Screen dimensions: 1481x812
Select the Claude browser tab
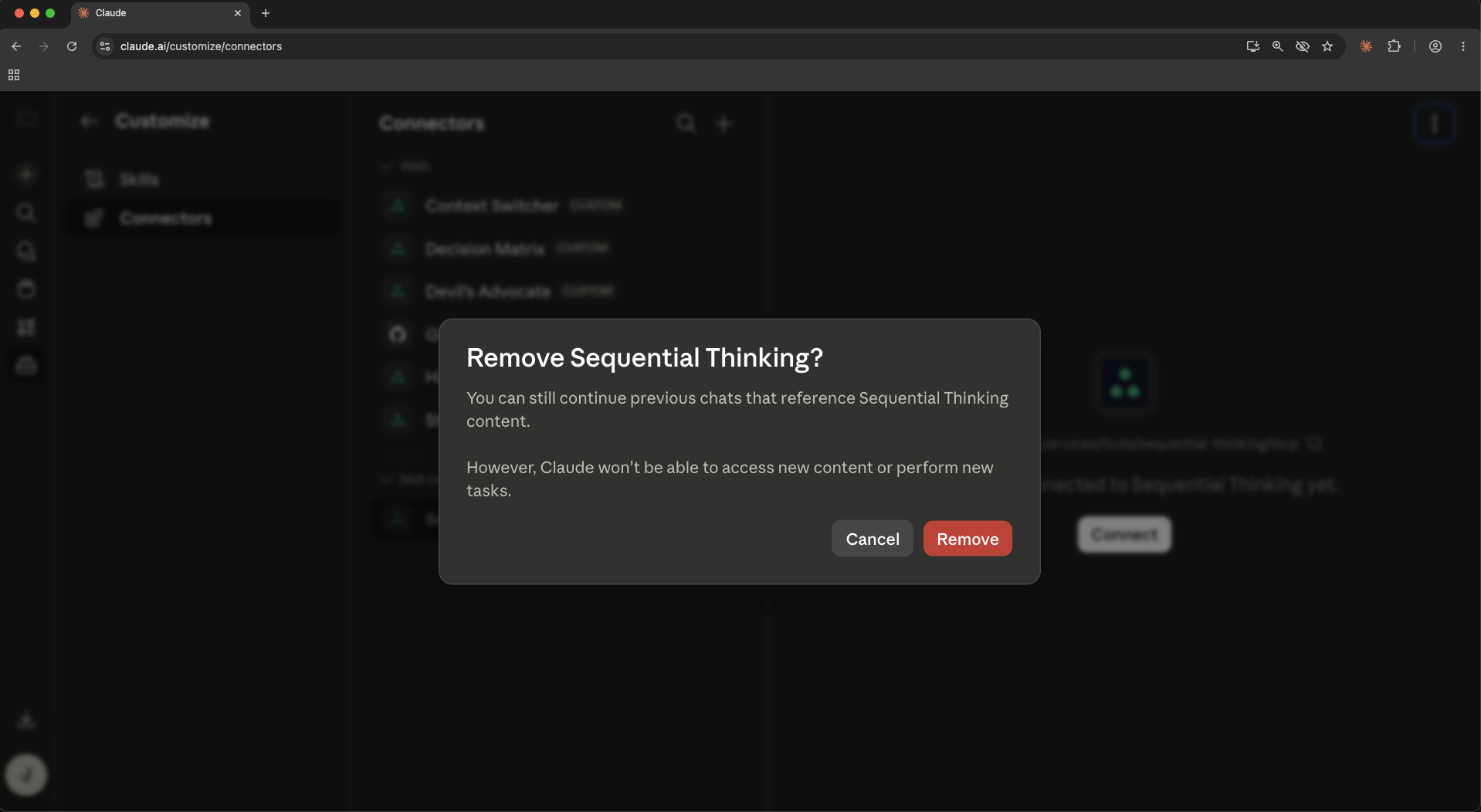161,13
